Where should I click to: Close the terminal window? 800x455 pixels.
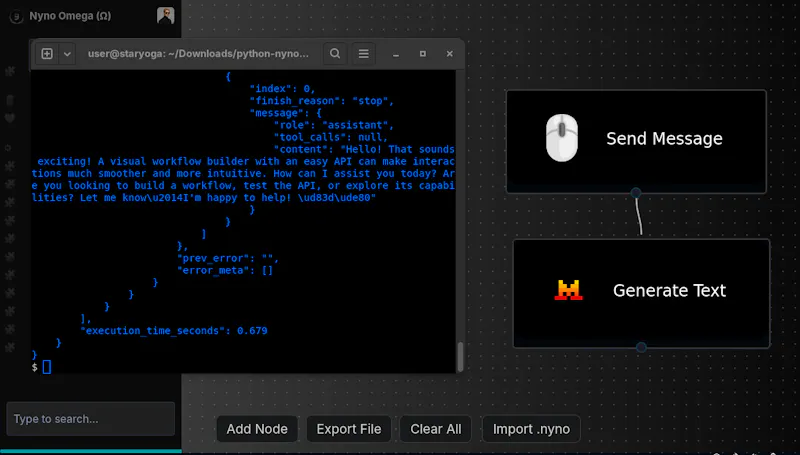[x=449, y=54]
